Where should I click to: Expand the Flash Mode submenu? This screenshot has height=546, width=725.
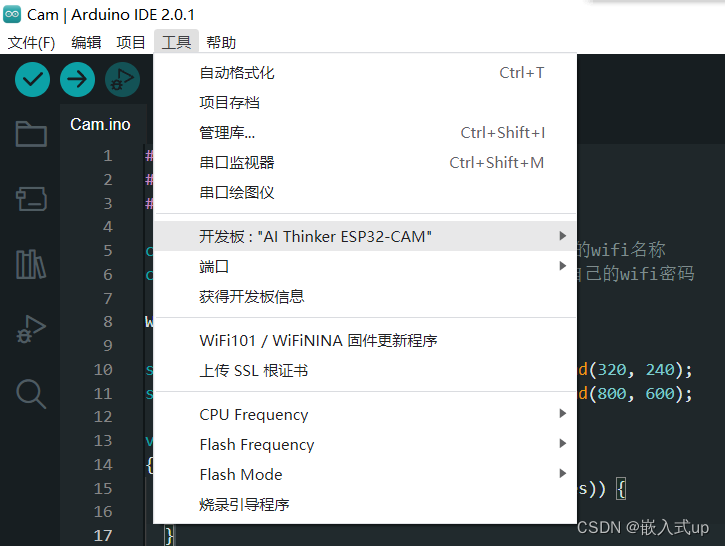365,475
